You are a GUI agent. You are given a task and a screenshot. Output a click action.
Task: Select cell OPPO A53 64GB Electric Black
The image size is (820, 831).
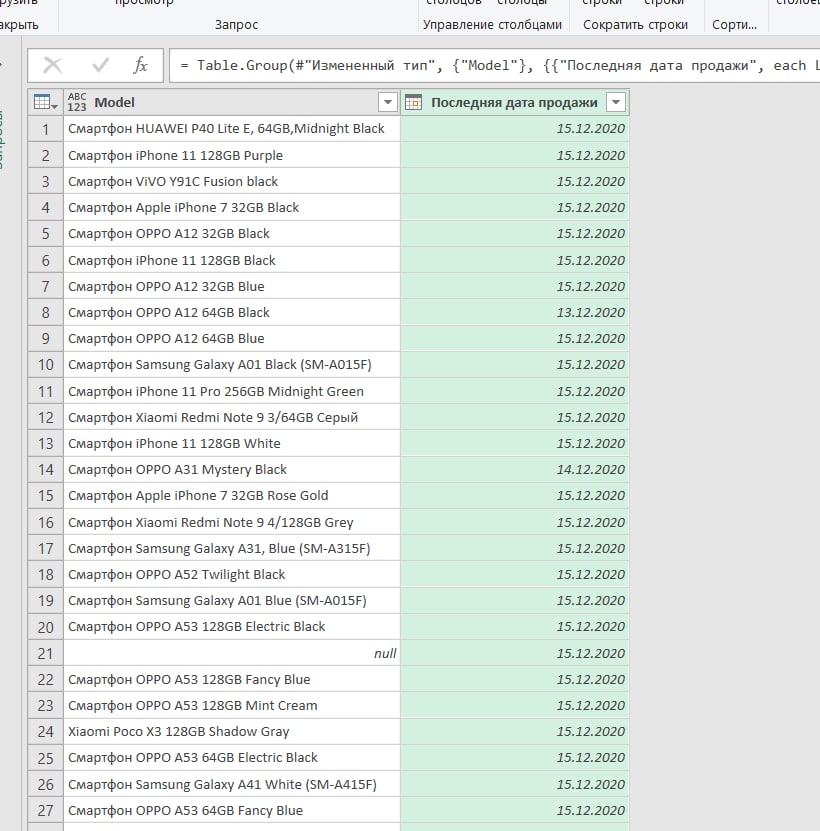232,758
